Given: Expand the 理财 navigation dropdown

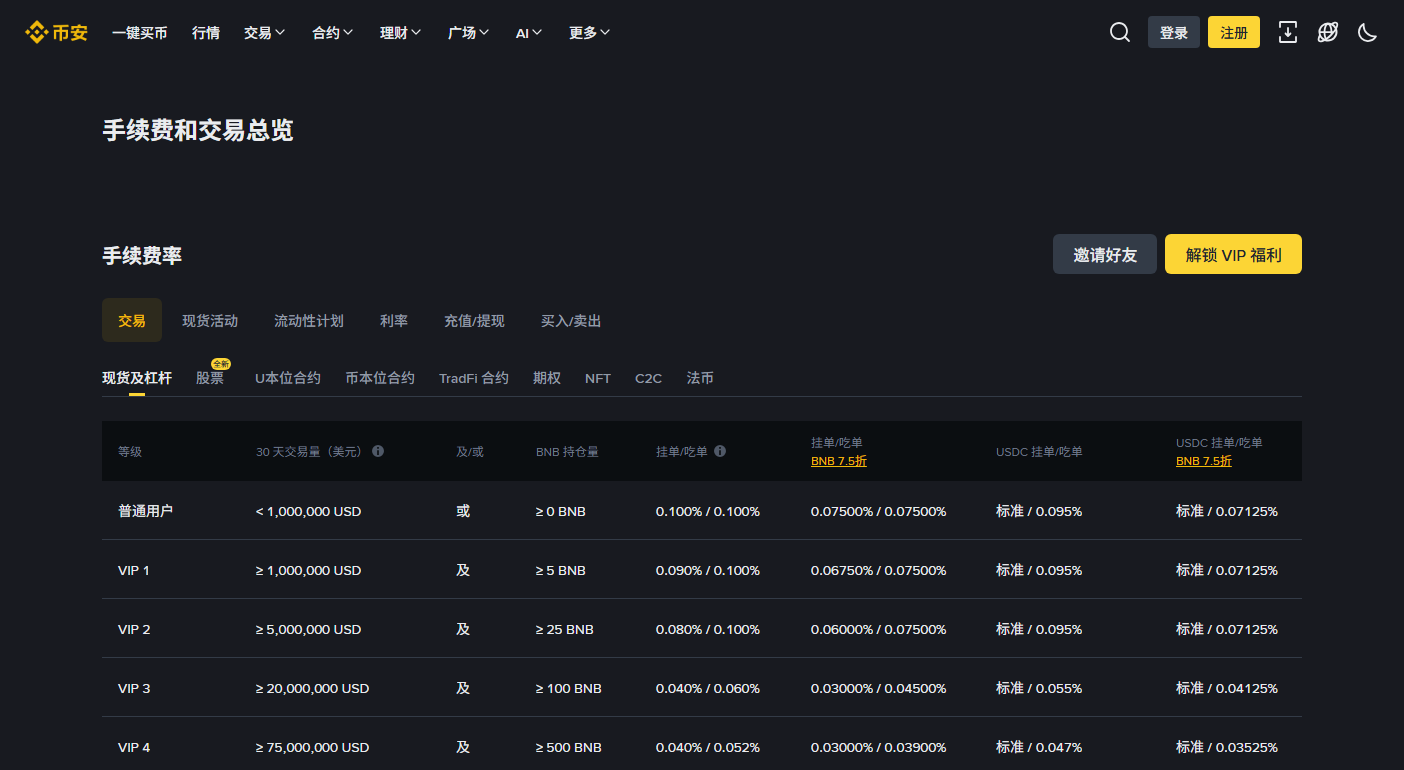Looking at the screenshot, I should (x=401, y=33).
